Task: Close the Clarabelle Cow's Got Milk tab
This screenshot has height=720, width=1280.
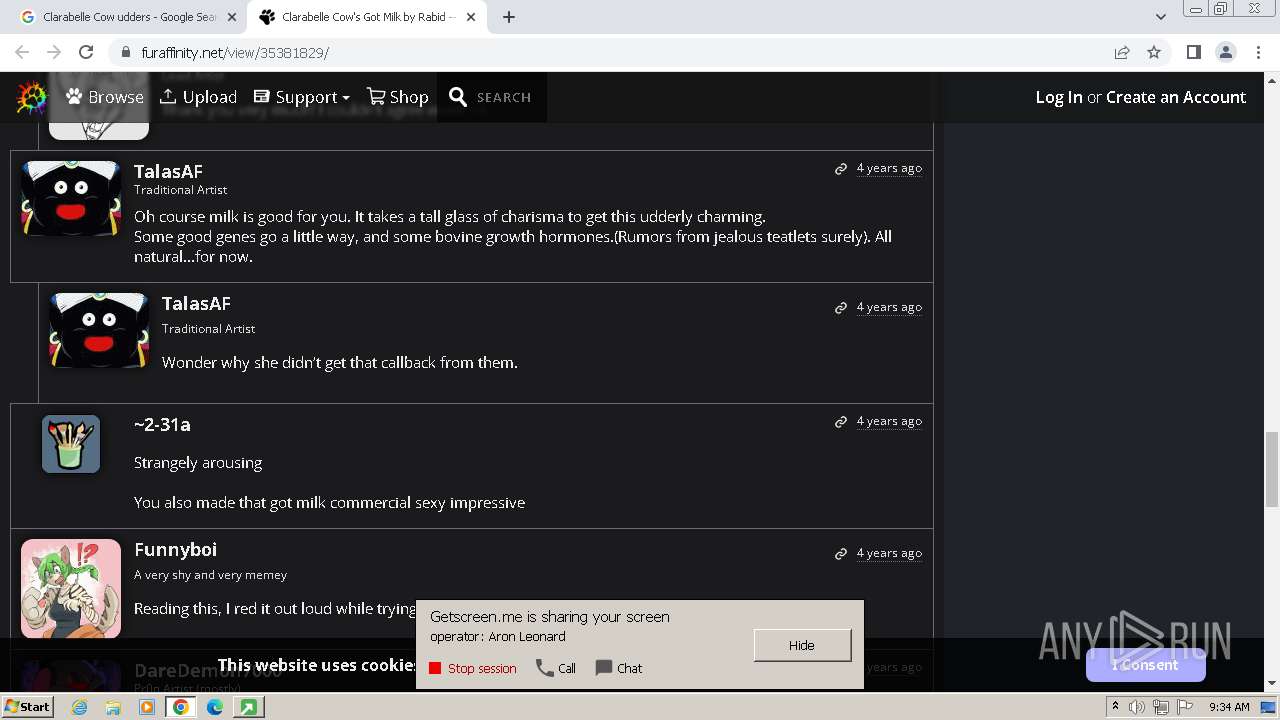Action: click(471, 17)
